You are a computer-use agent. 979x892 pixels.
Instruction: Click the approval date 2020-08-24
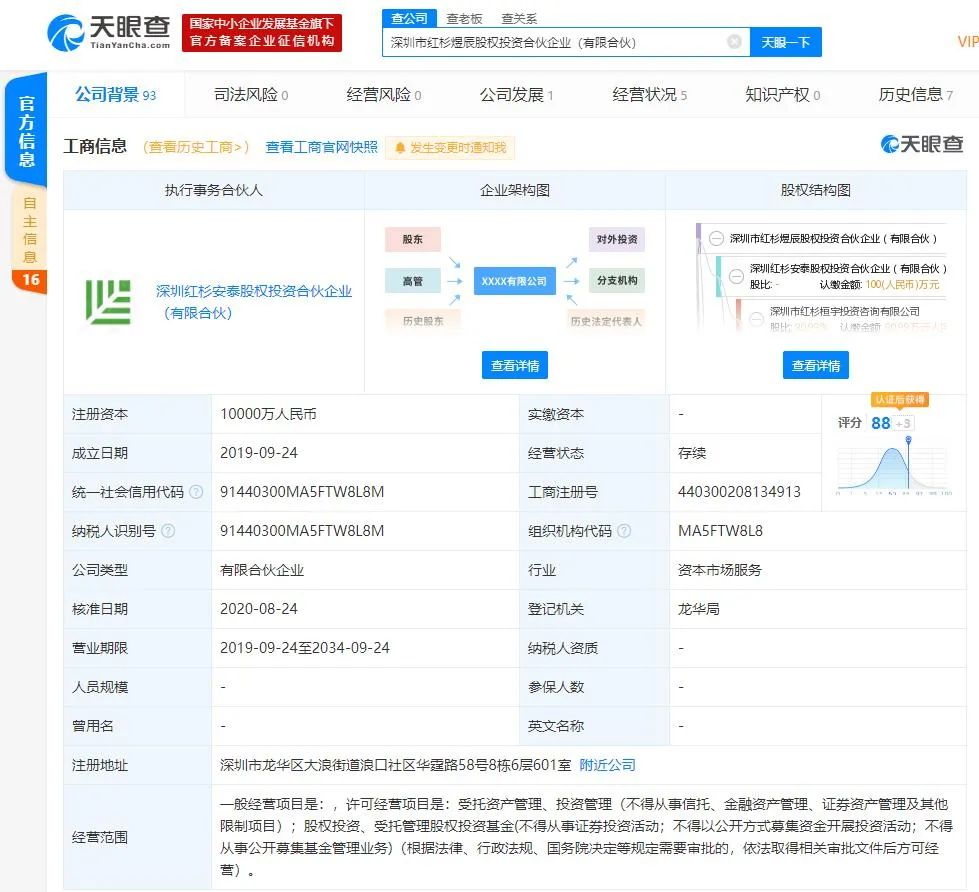[259, 609]
